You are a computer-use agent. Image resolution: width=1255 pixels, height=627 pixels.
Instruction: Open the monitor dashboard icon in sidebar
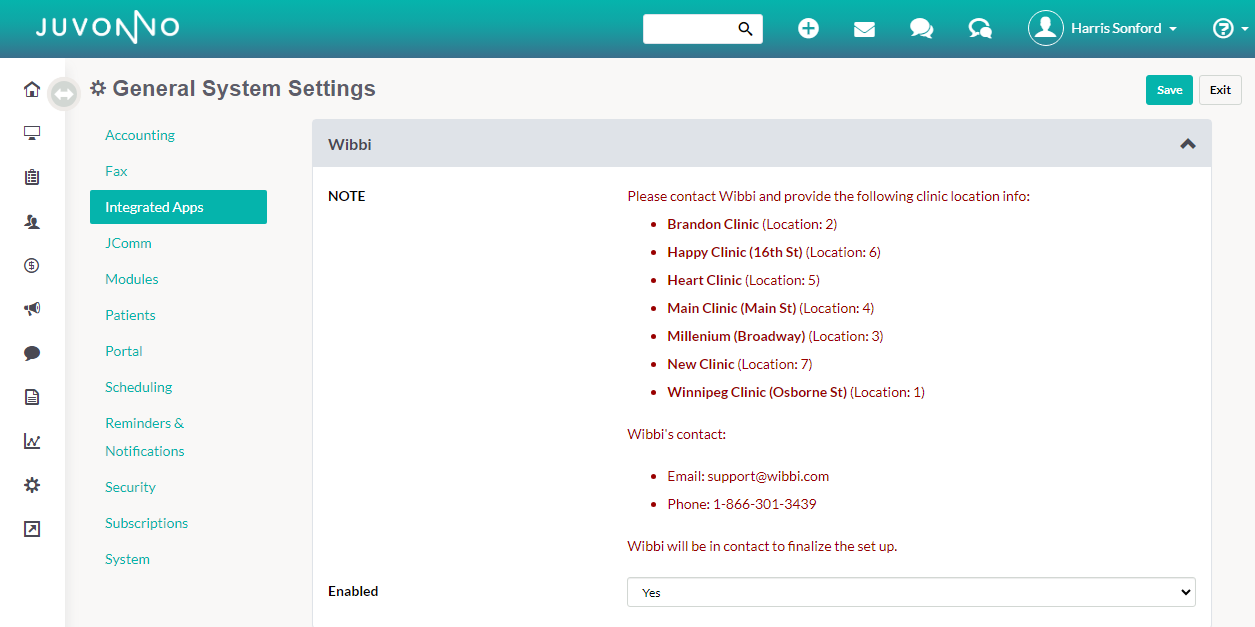[x=32, y=133]
